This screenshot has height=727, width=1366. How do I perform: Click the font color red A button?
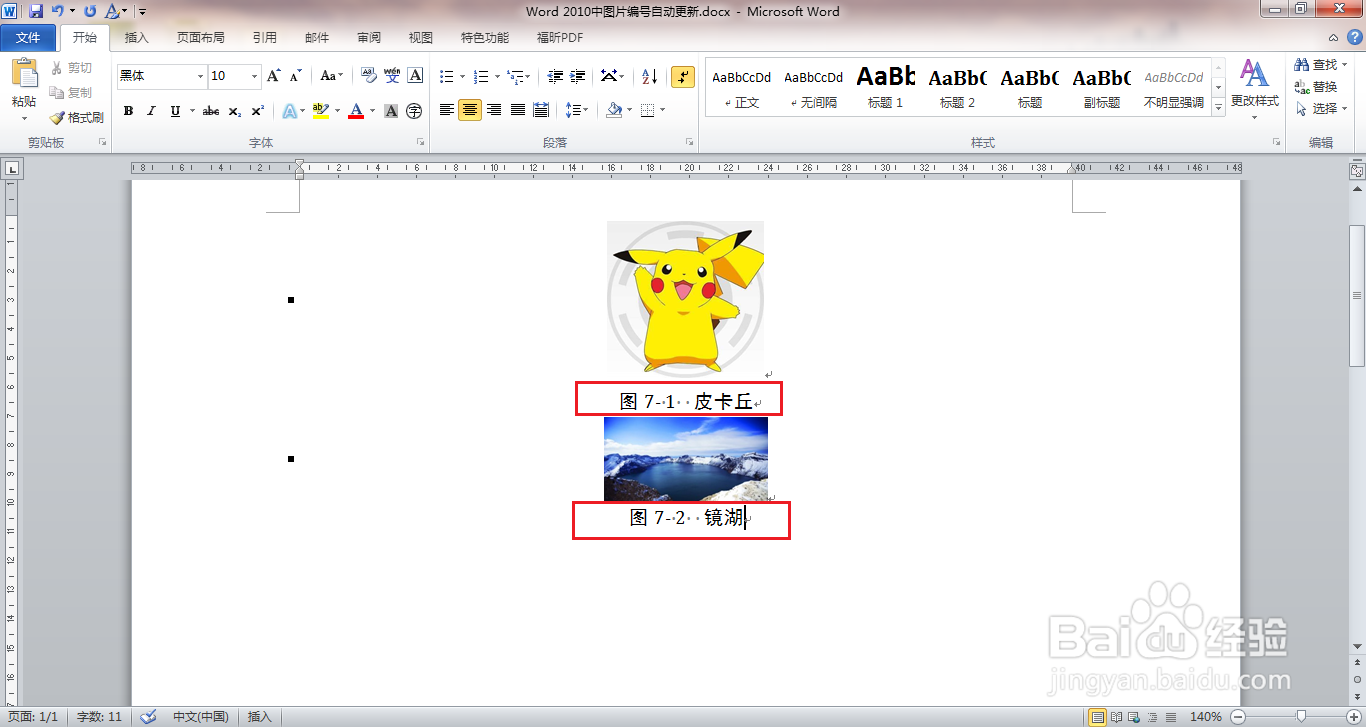pyautogui.click(x=356, y=111)
